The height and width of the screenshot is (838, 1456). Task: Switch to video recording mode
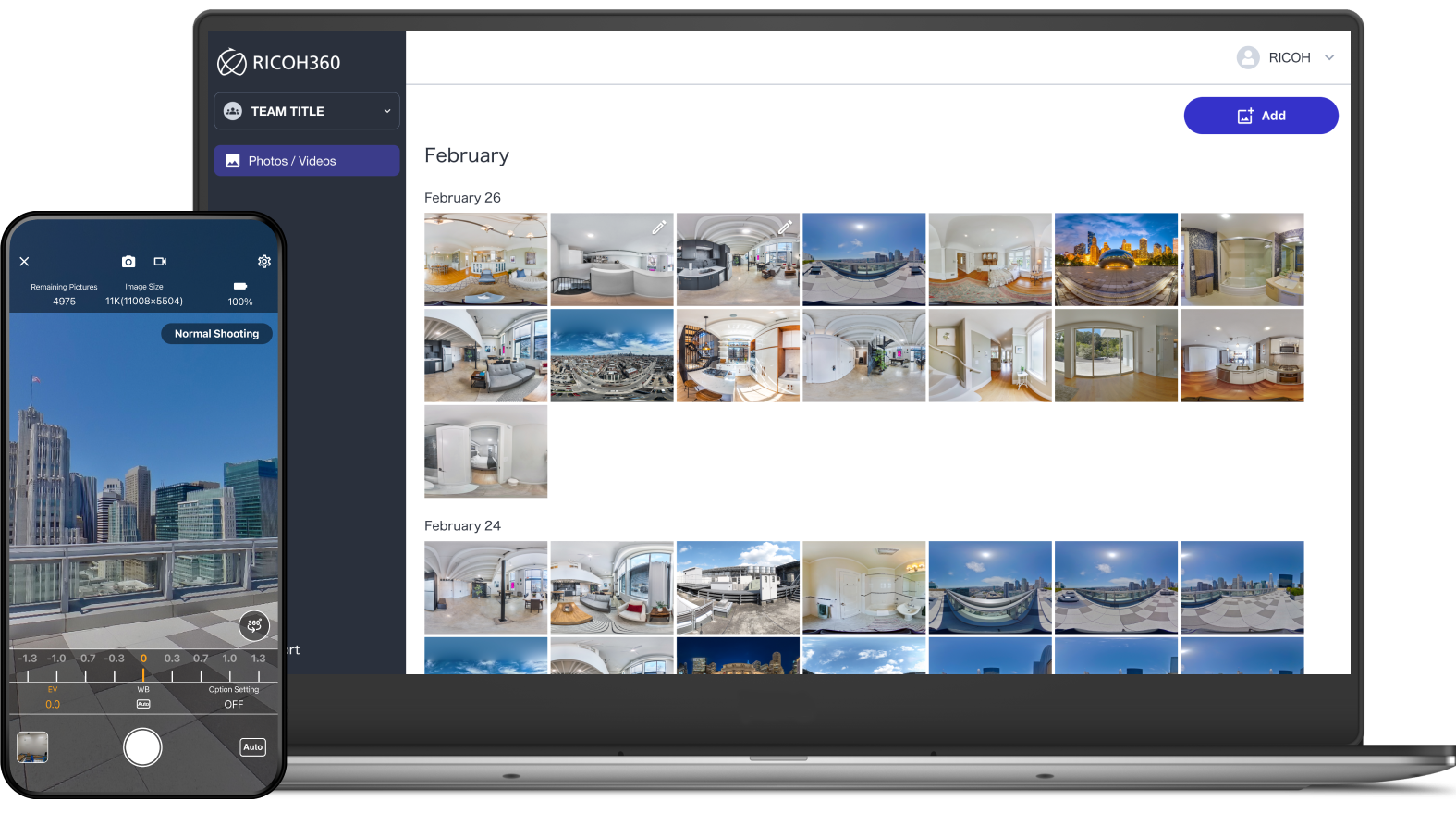[160, 262]
